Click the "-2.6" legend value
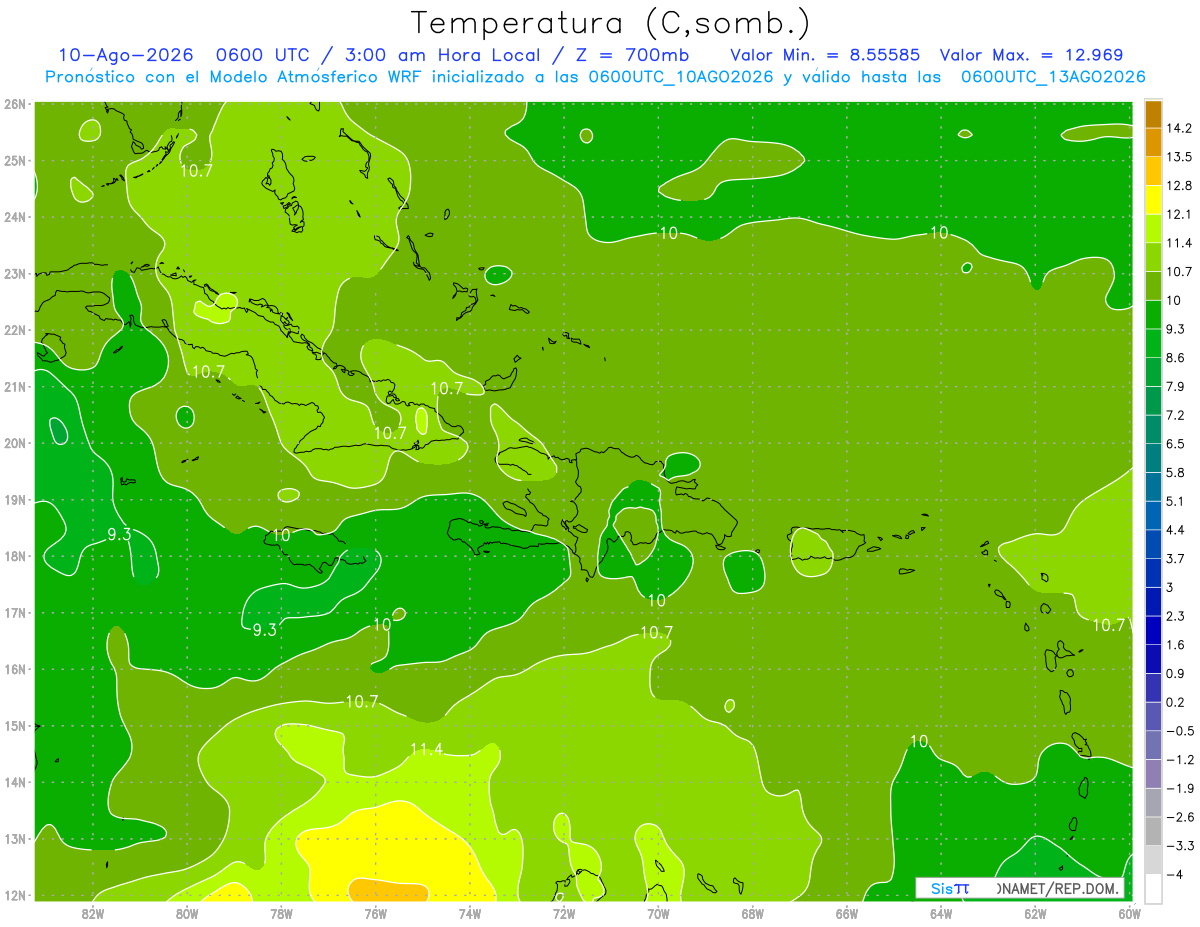 coord(1182,817)
